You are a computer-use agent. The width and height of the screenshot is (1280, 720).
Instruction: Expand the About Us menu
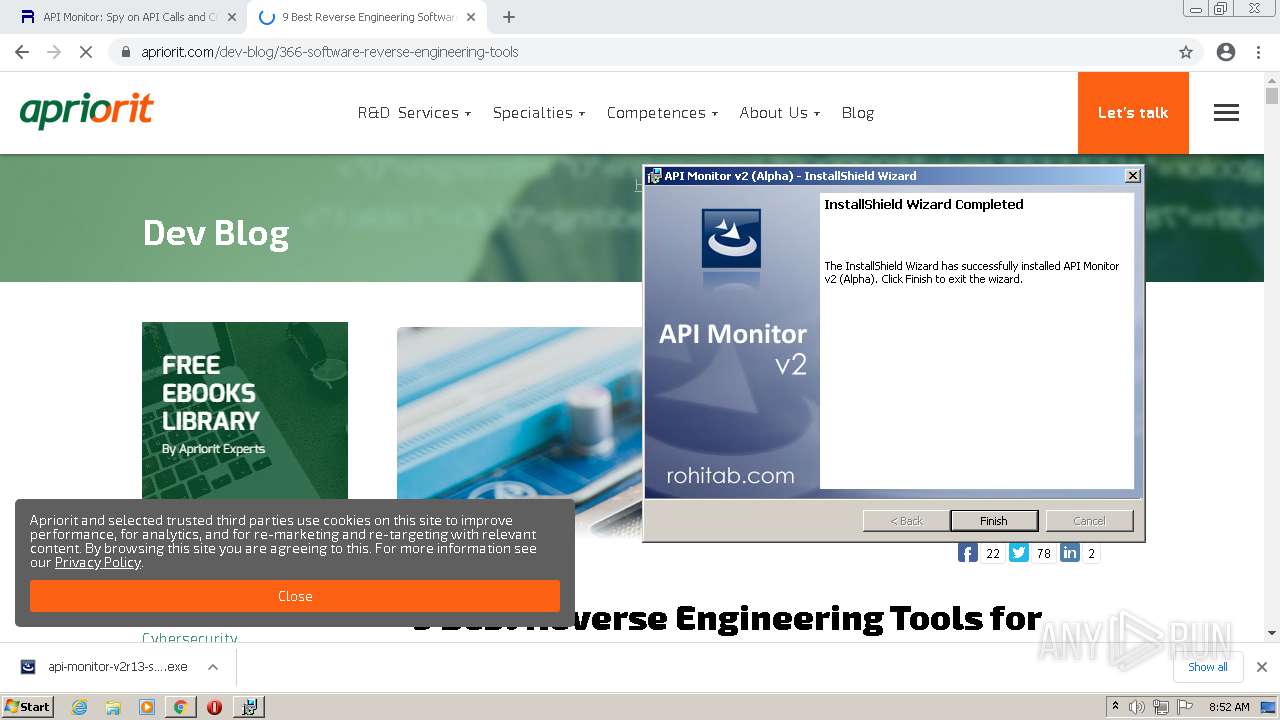[779, 113]
